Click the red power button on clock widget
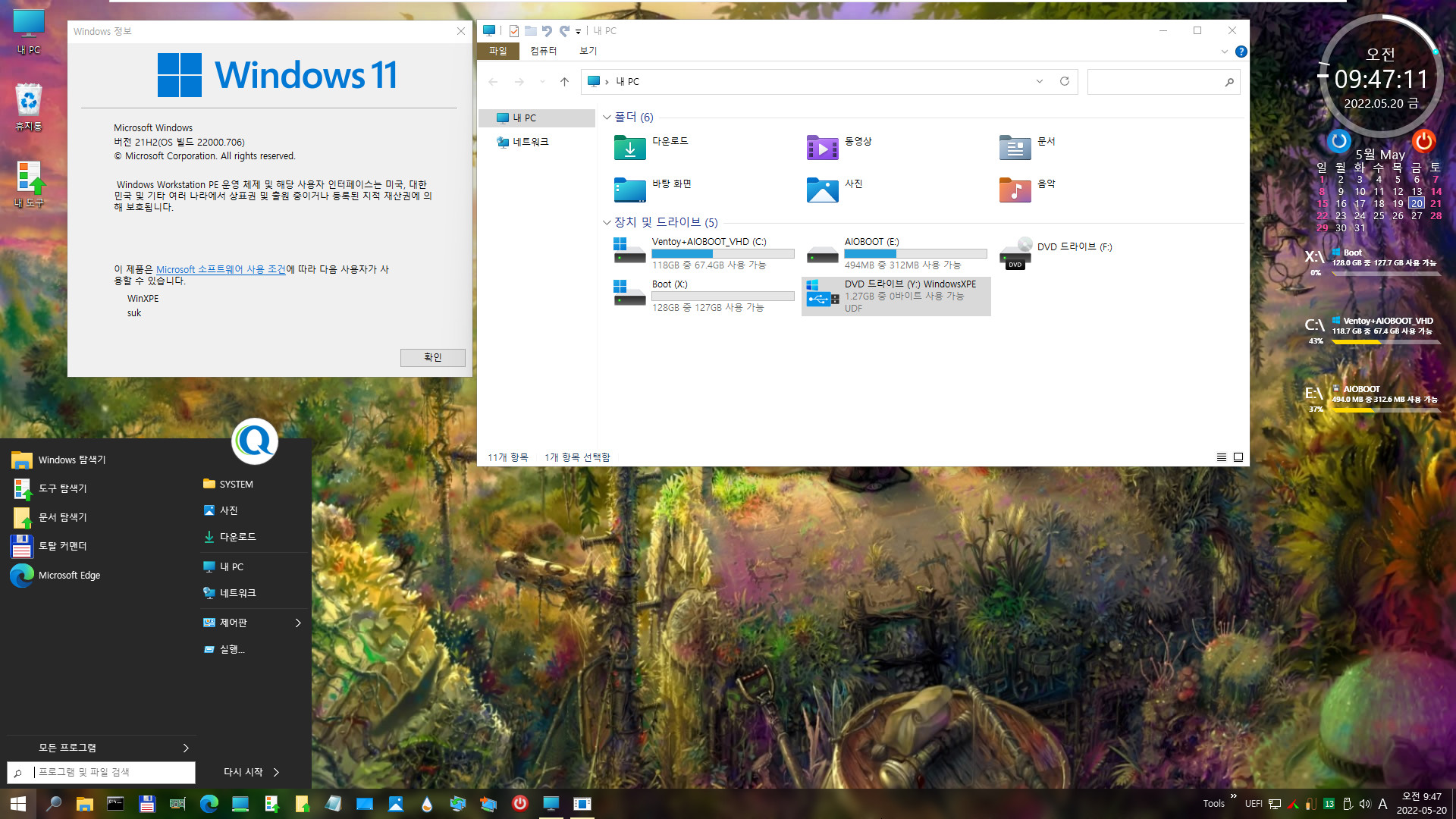1456x819 pixels. click(x=1423, y=140)
